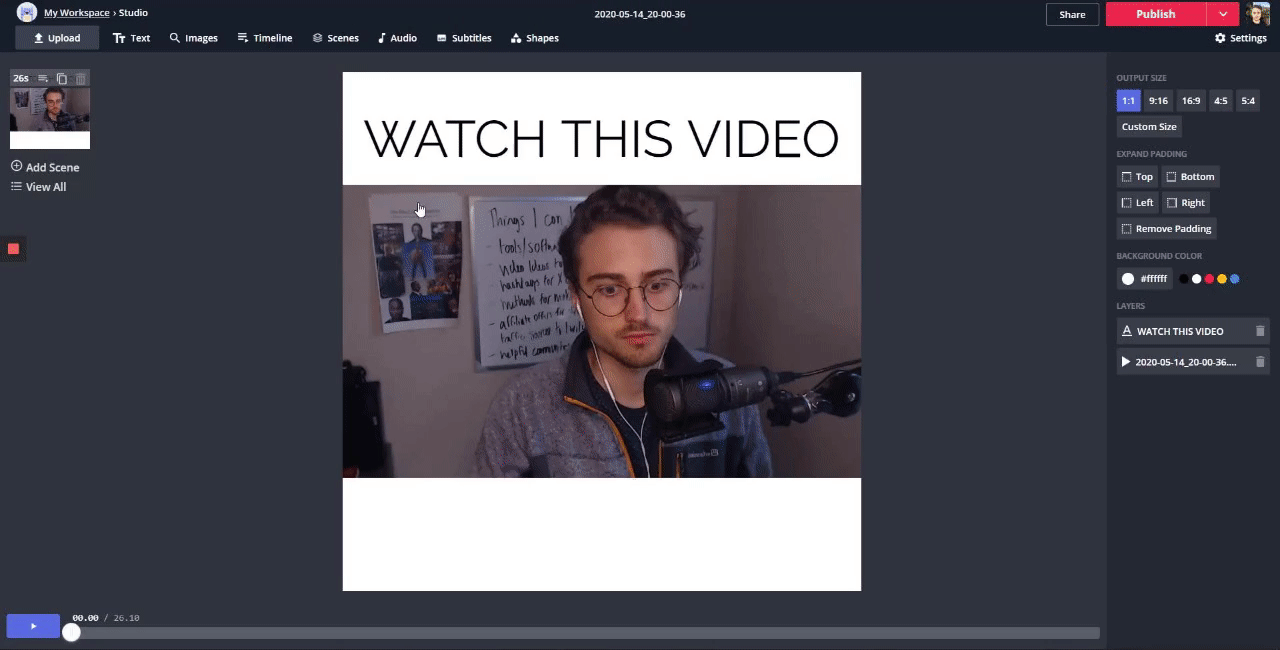Open the user profile avatar
Viewport: 1280px width, 650px height.
pos(1258,14)
